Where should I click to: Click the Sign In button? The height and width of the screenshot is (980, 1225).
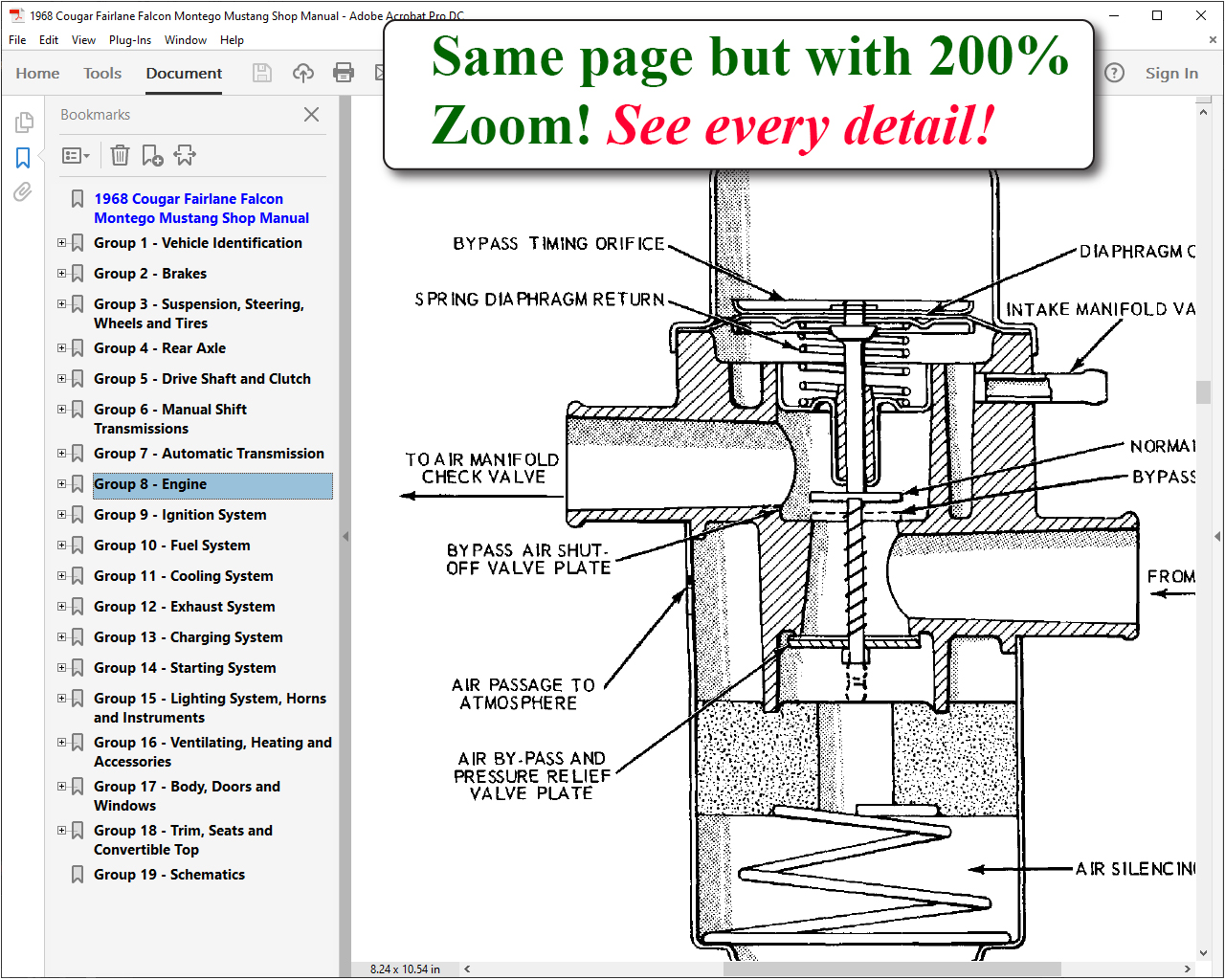tap(1171, 73)
